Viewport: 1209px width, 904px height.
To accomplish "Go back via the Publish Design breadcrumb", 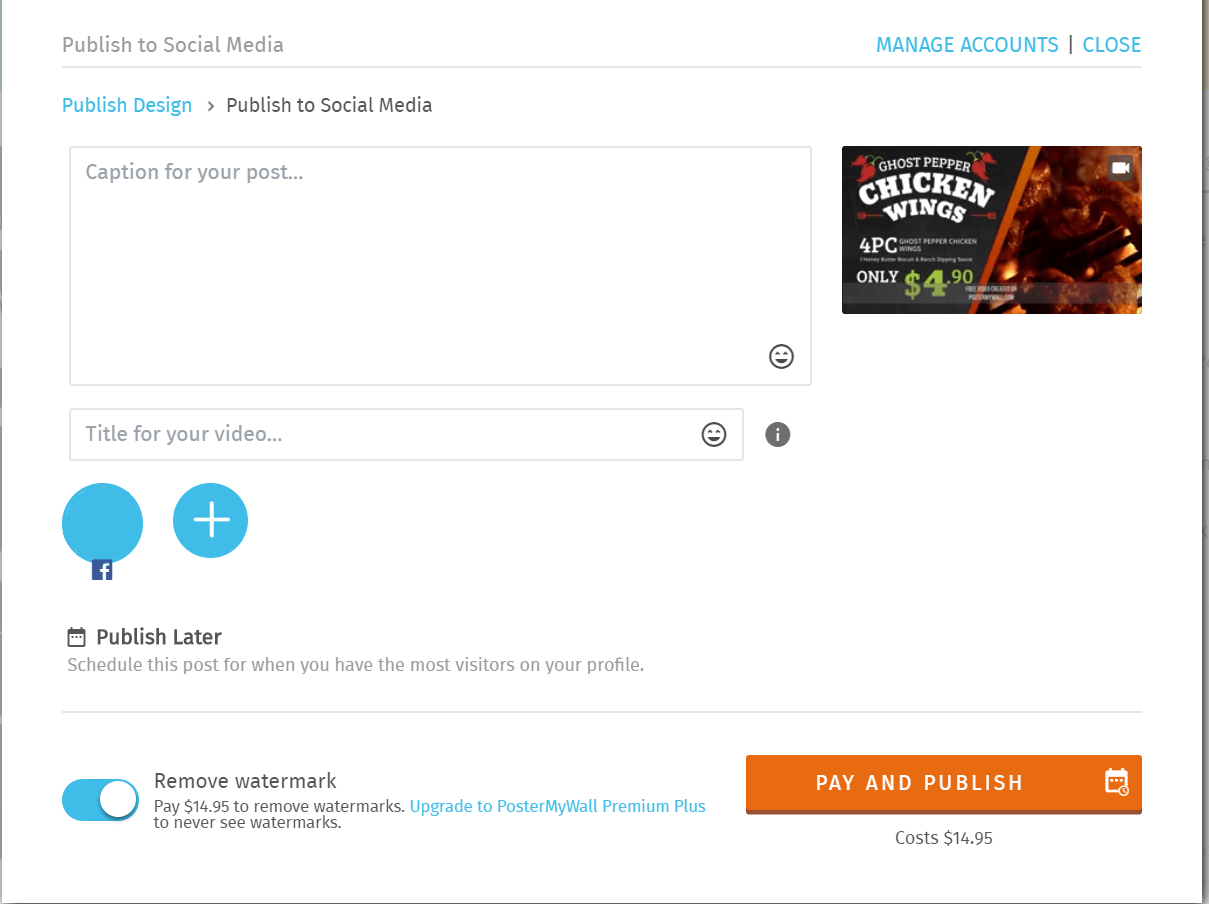I will (x=126, y=104).
